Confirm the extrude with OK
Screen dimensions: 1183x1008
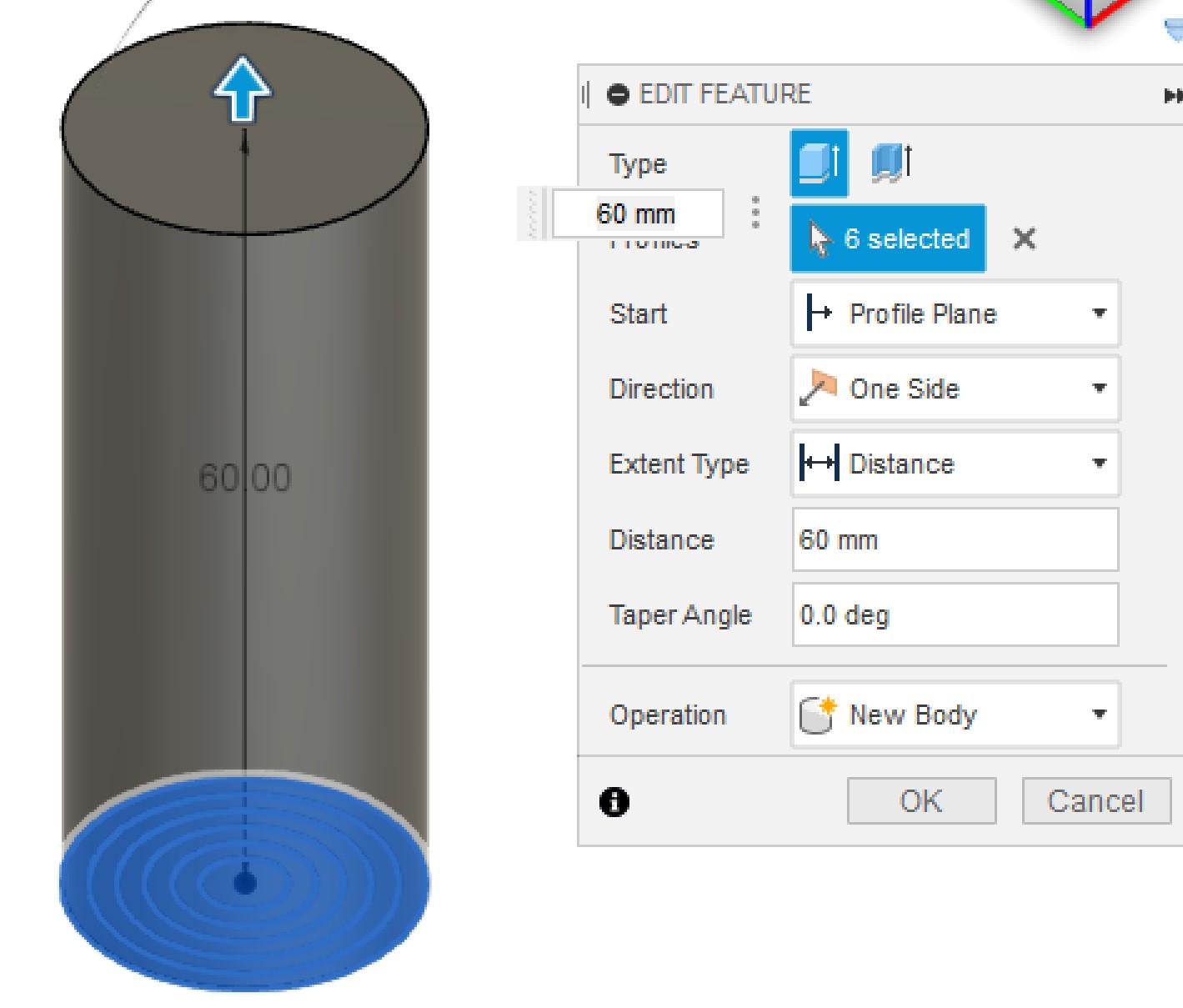(921, 801)
